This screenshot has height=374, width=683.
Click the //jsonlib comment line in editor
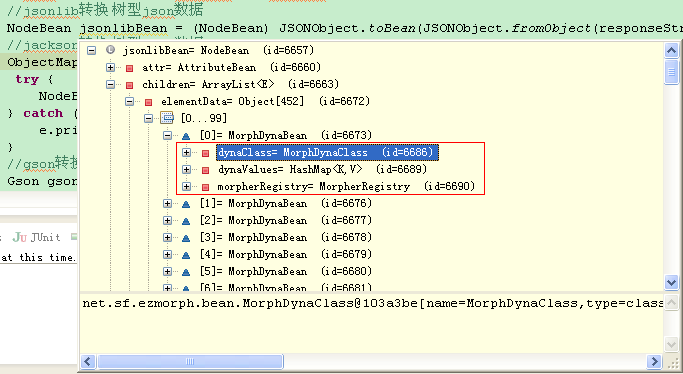tap(105, 10)
